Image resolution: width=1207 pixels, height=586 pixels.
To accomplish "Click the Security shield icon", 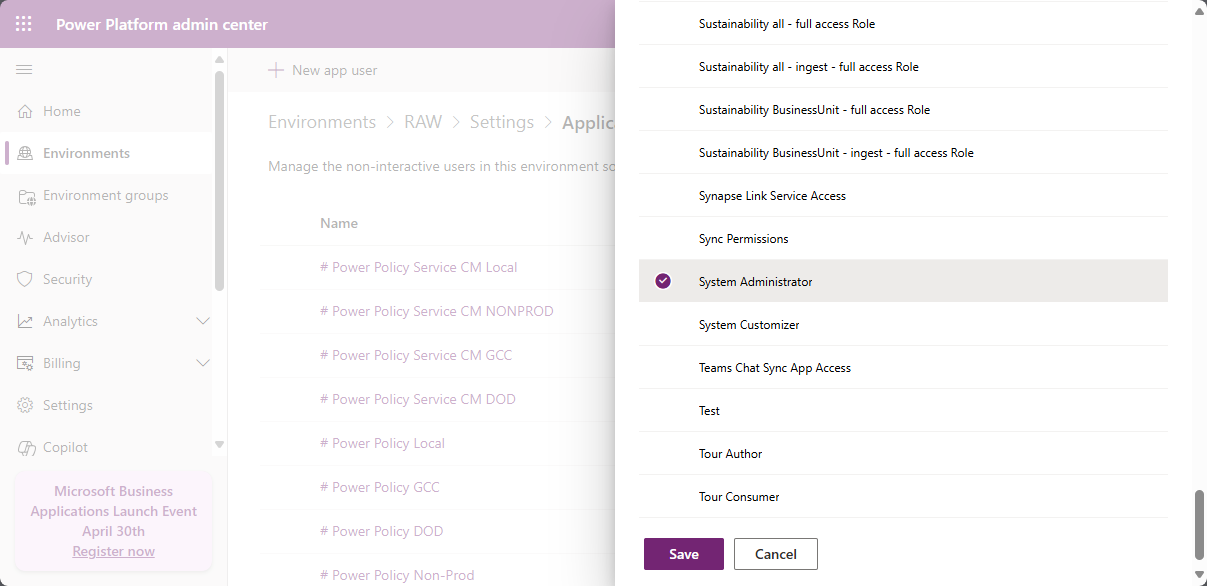I will [26, 279].
